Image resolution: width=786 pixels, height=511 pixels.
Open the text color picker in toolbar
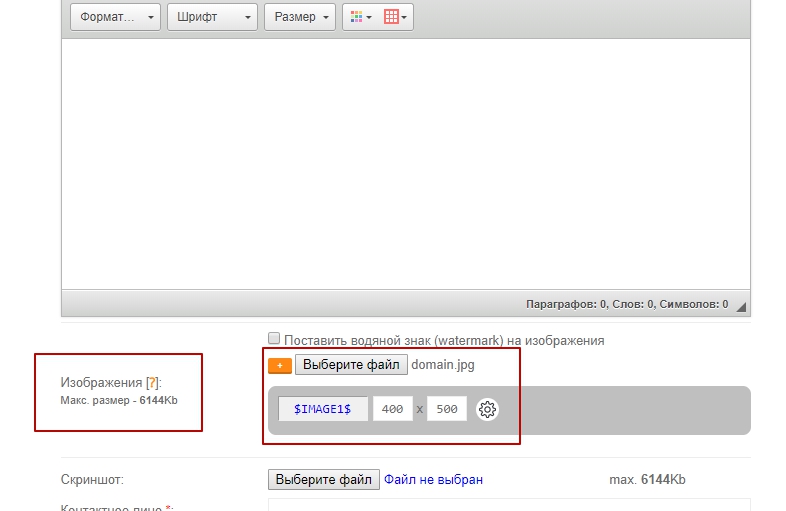pyautogui.click(x=360, y=17)
